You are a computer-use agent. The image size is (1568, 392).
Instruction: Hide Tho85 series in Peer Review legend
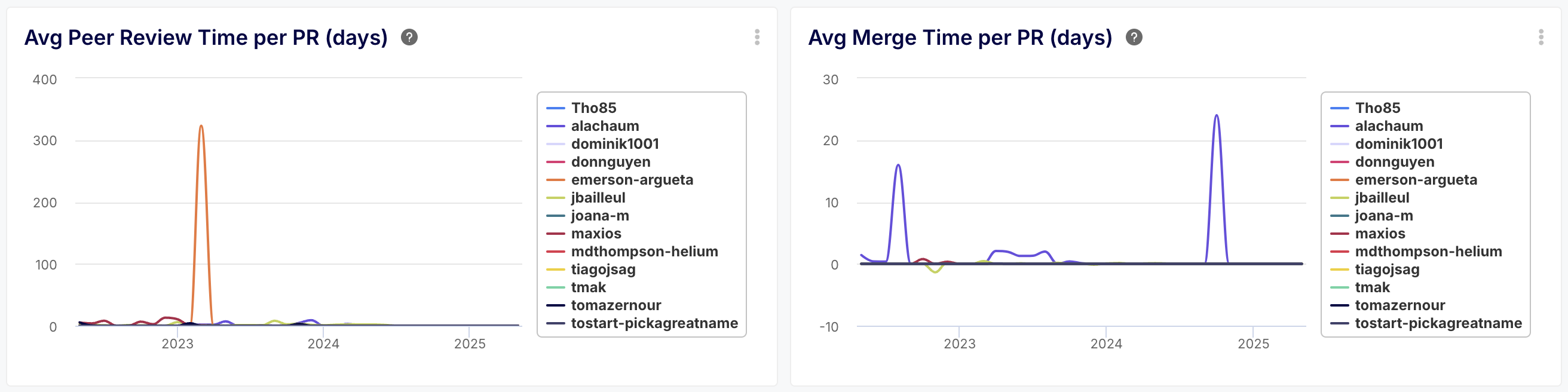click(x=593, y=108)
